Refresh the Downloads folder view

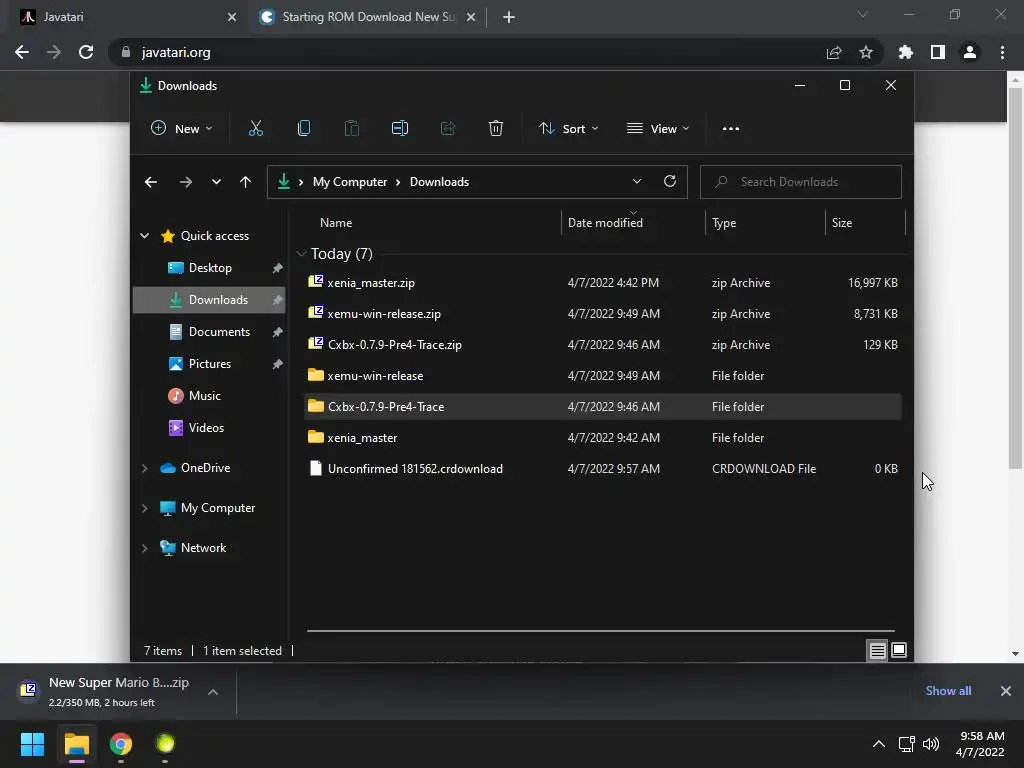click(x=670, y=182)
